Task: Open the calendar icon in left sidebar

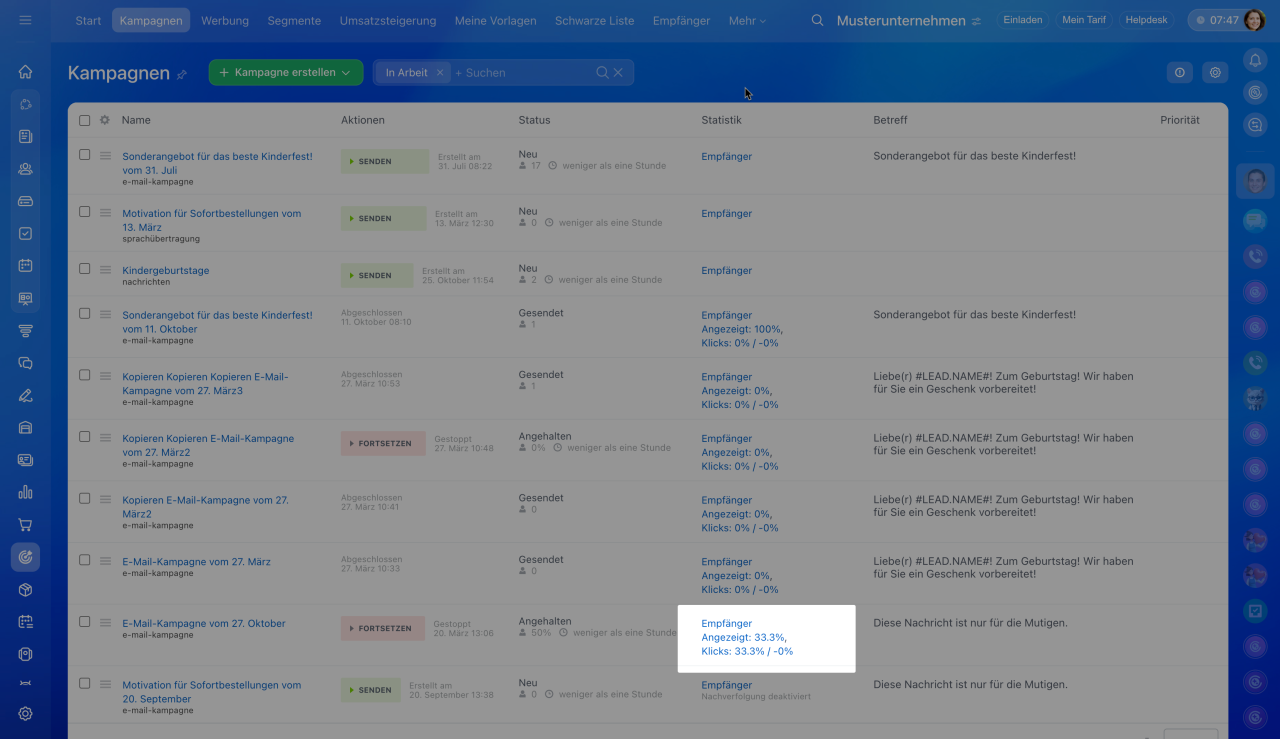Action: tap(26, 266)
